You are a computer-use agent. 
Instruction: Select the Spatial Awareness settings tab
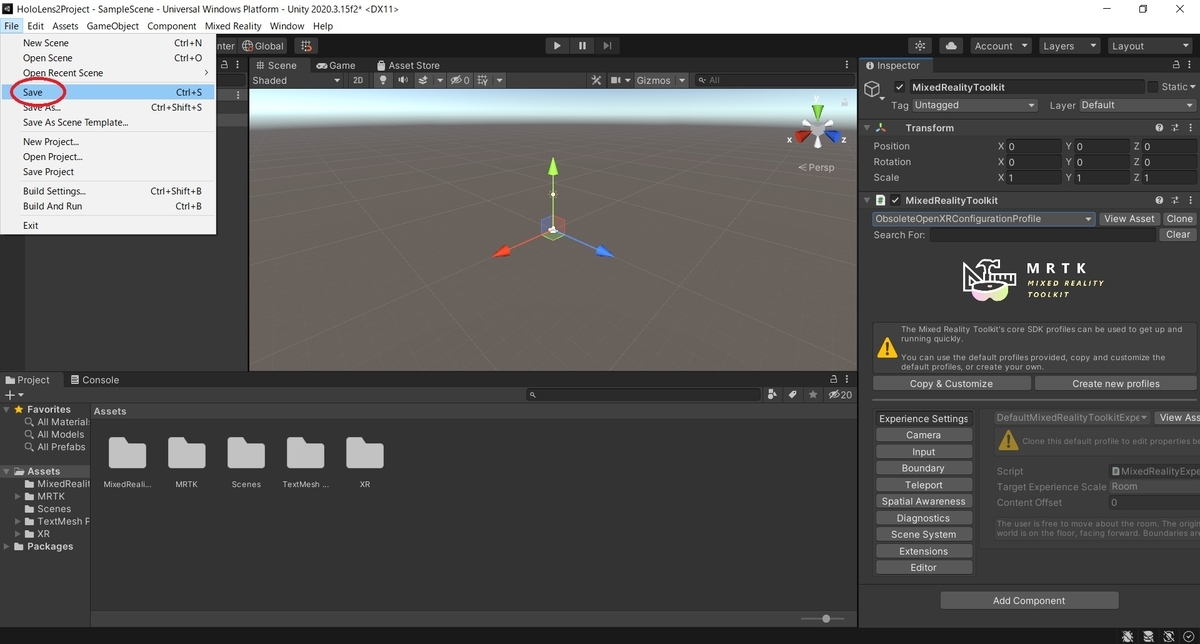(923, 502)
